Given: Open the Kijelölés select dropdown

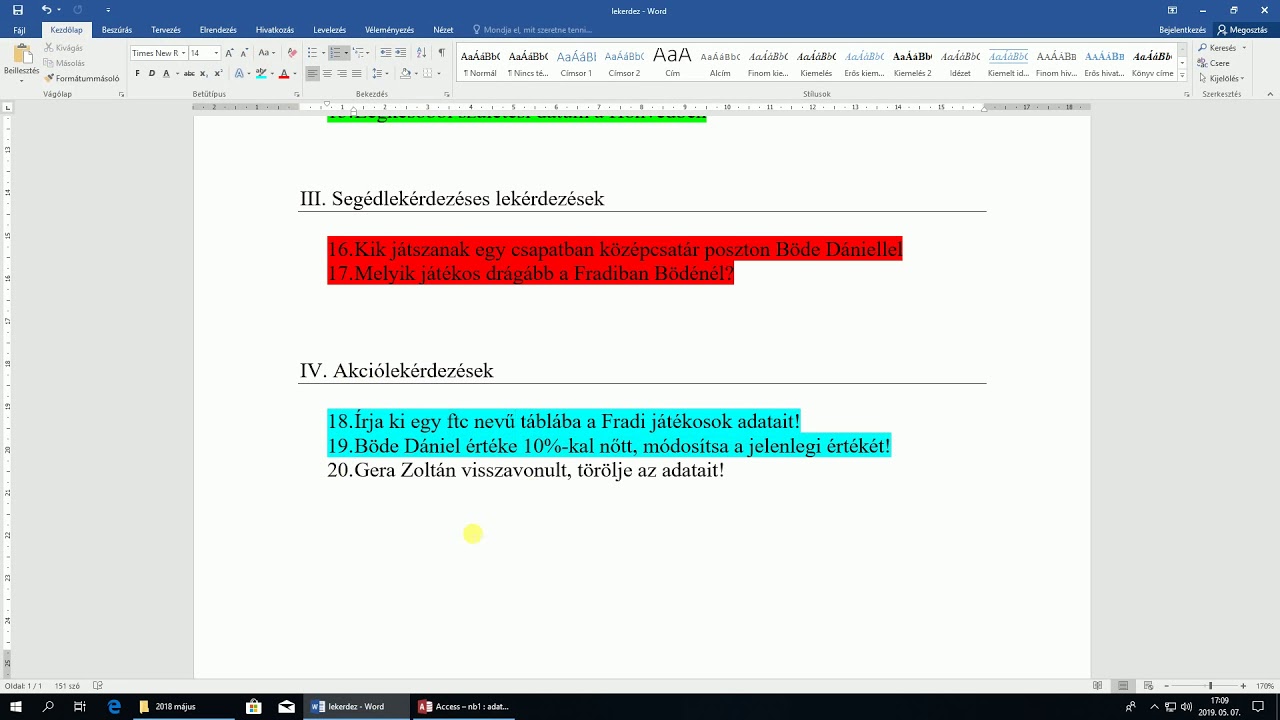Looking at the screenshot, I should (1221, 78).
